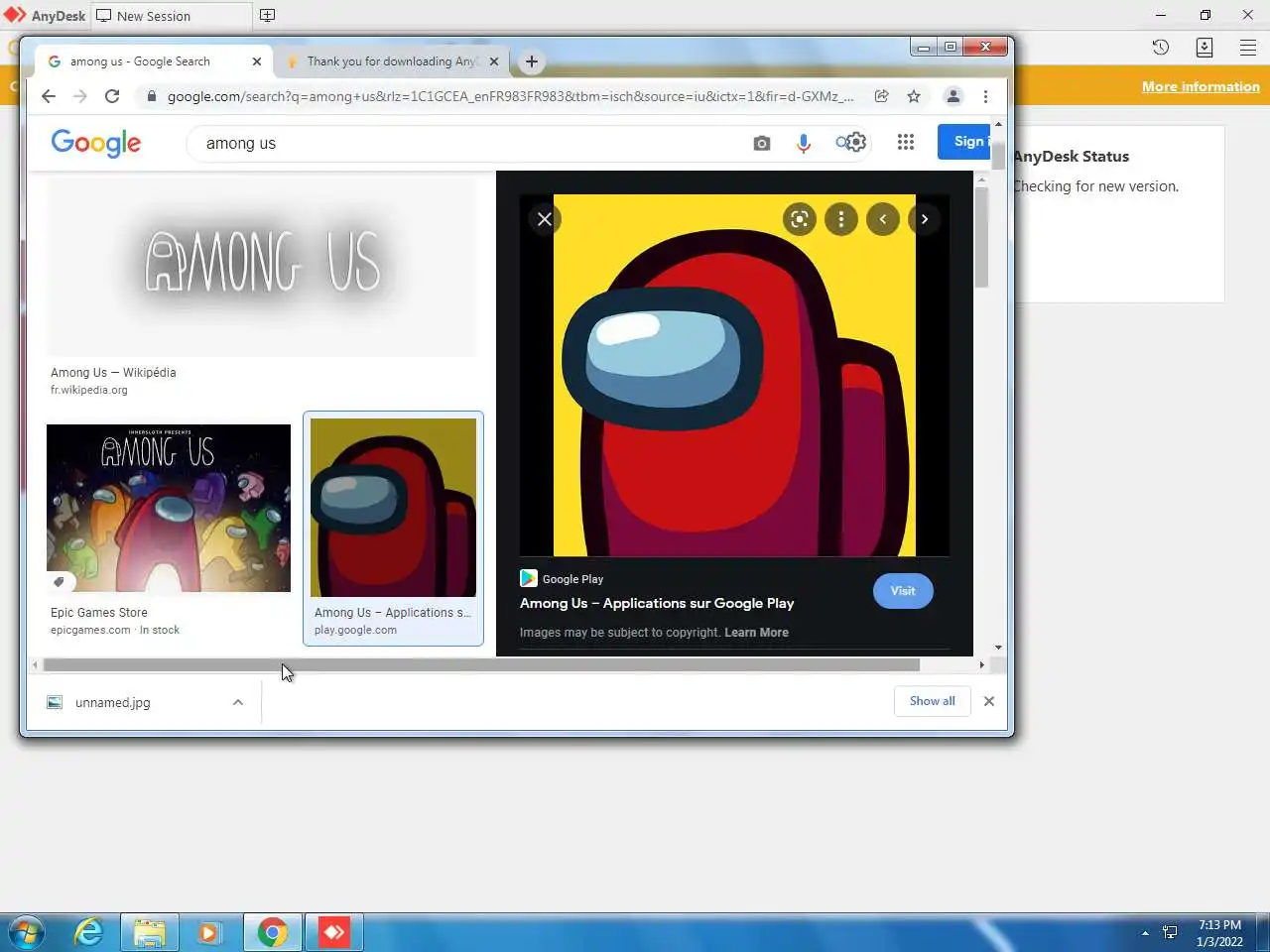The image size is (1270, 952).
Task: Open Among Us Applications sur Google Play title
Action: click(x=657, y=603)
